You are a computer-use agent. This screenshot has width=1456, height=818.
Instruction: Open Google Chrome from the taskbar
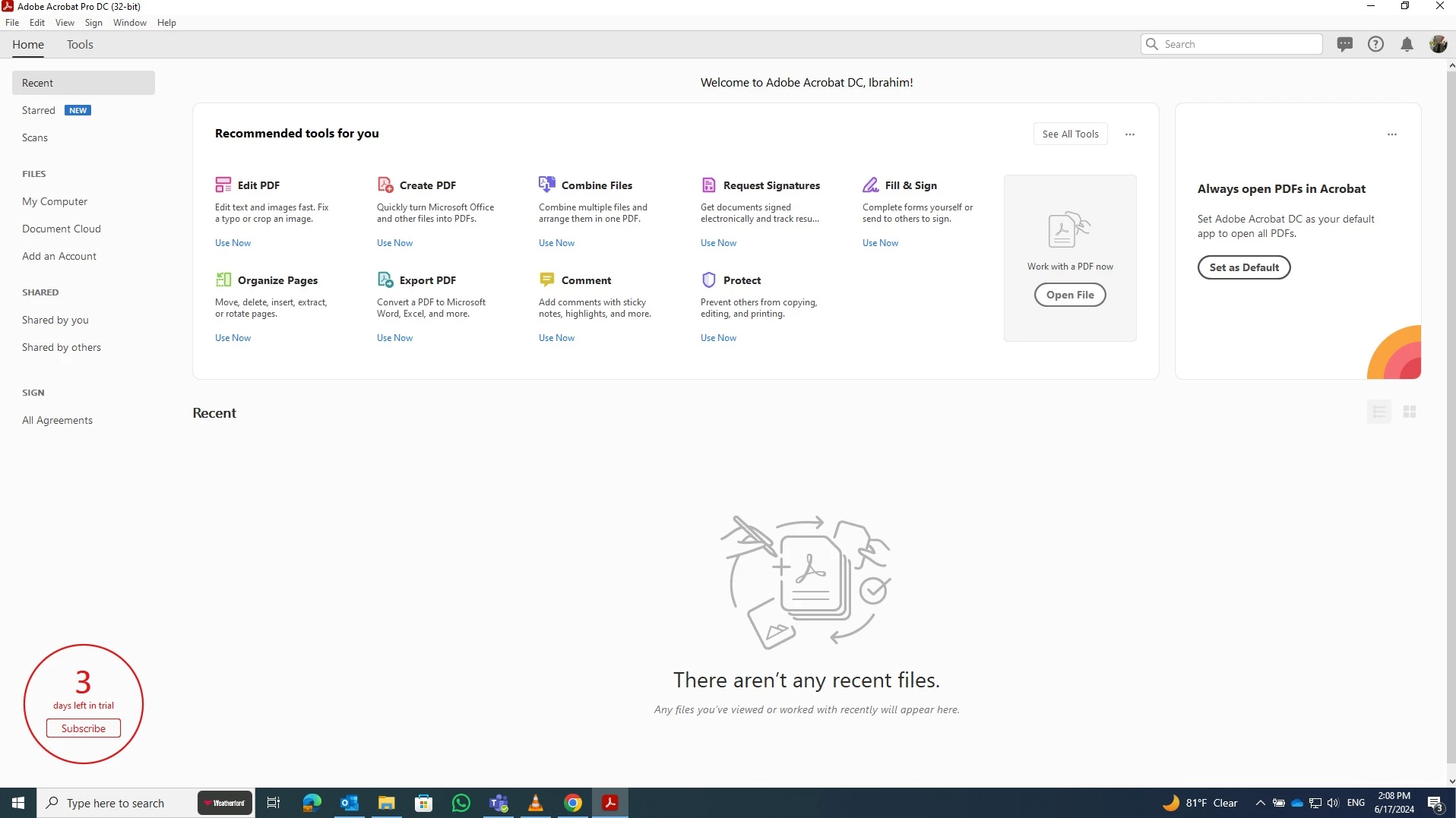(x=573, y=803)
